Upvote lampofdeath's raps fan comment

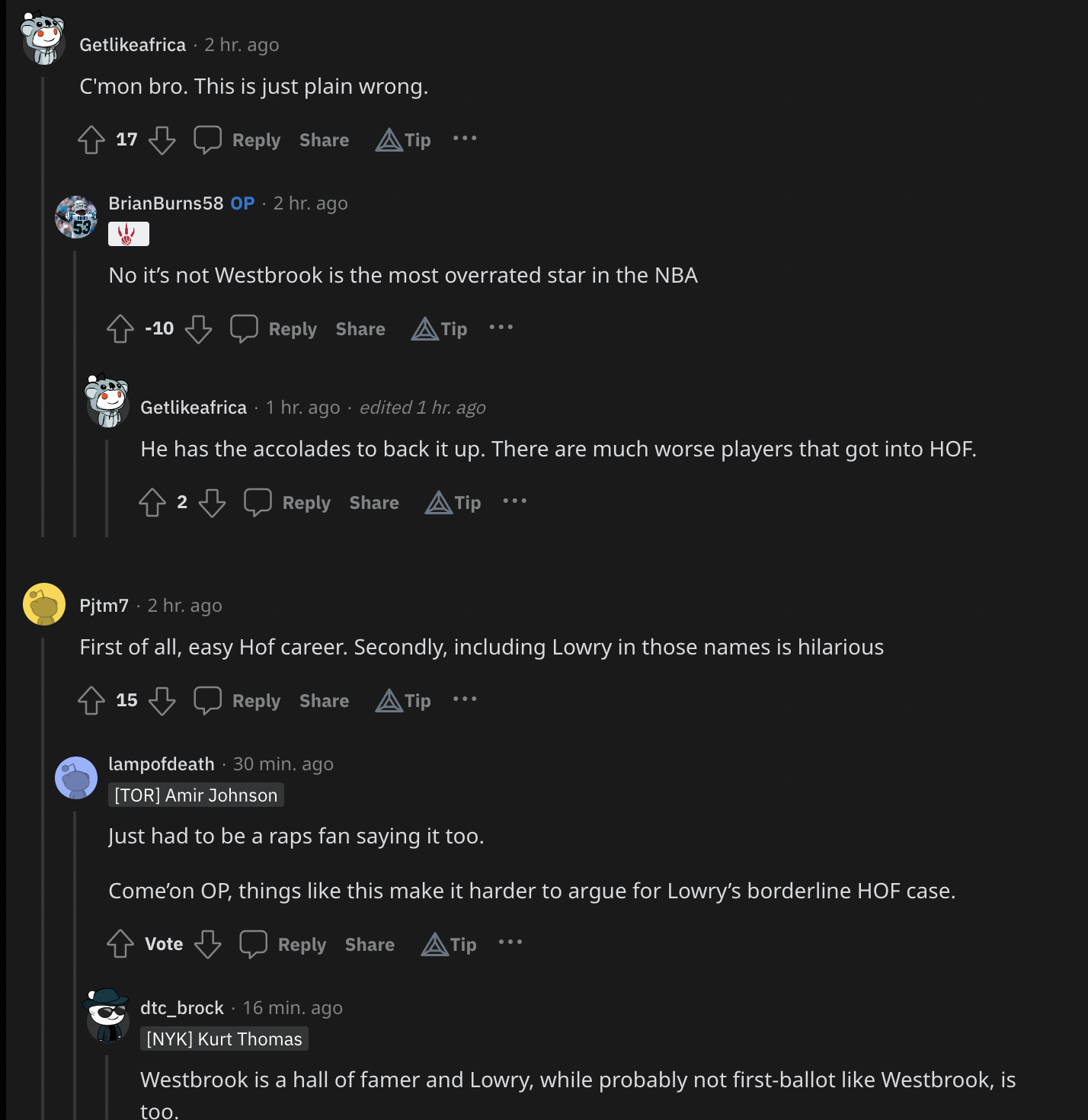pos(120,944)
